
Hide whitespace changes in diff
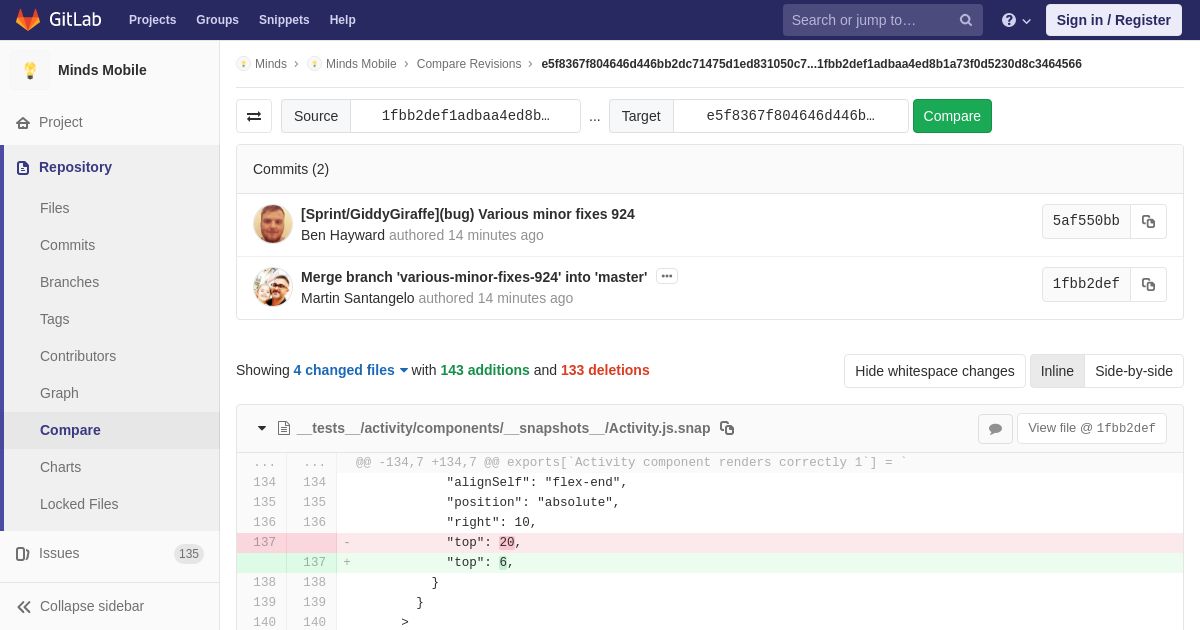934,371
